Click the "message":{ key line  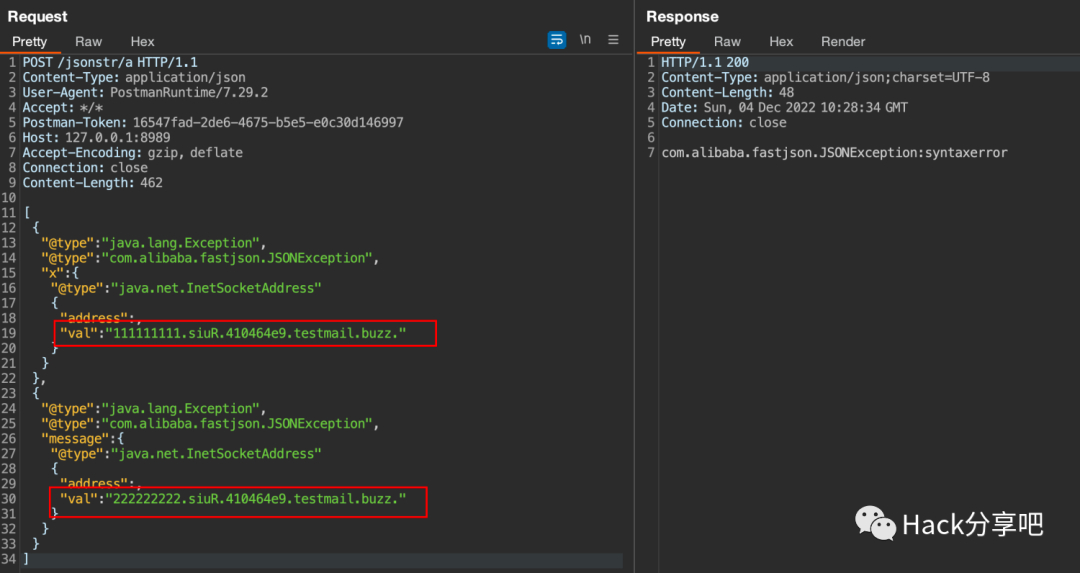pyautogui.click(x=83, y=439)
